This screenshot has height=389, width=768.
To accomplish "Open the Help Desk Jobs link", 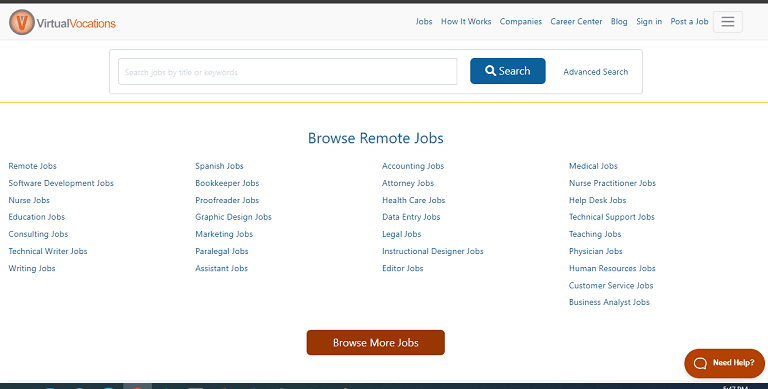I will tap(598, 200).
